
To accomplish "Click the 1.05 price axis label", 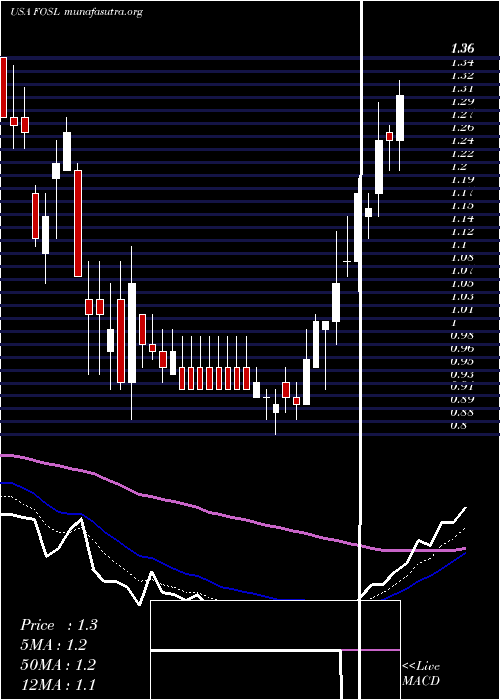I will coord(463,283).
